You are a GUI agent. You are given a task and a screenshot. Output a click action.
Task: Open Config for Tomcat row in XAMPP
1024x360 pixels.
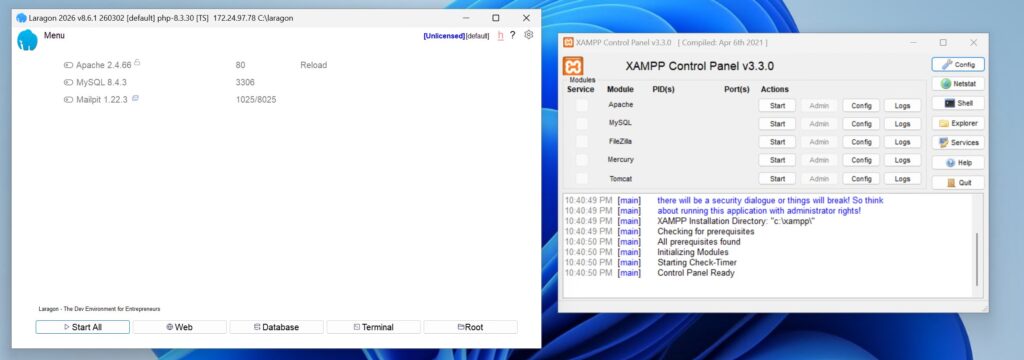point(861,178)
